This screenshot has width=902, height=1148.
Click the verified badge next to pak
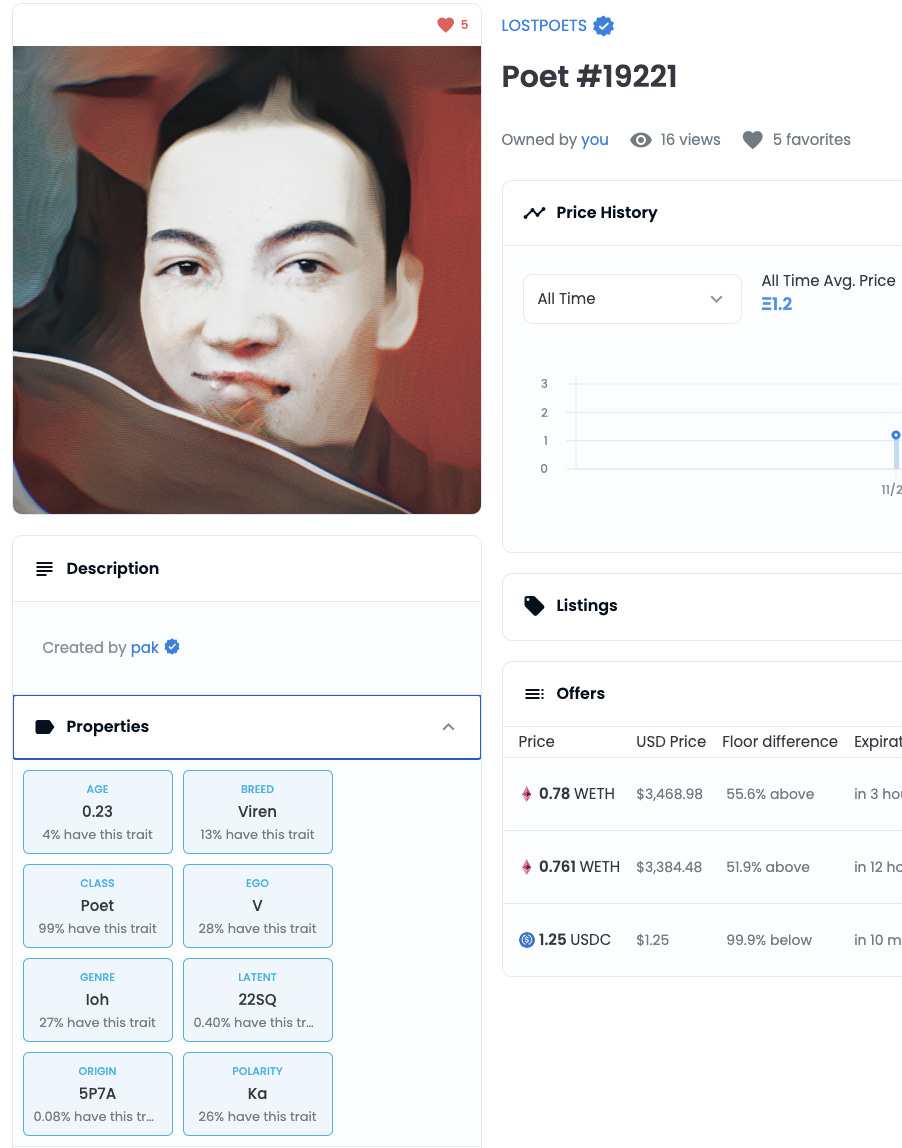coord(172,647)
